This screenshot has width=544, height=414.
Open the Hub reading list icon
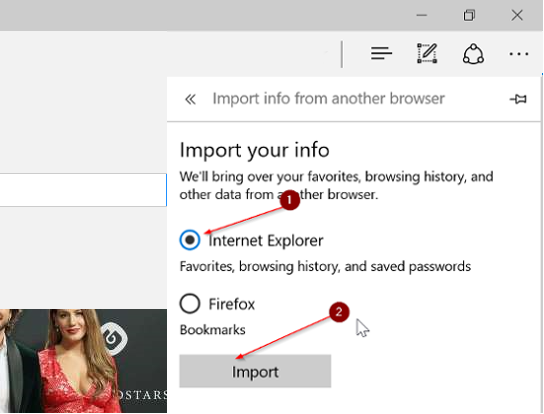(381, 53)
